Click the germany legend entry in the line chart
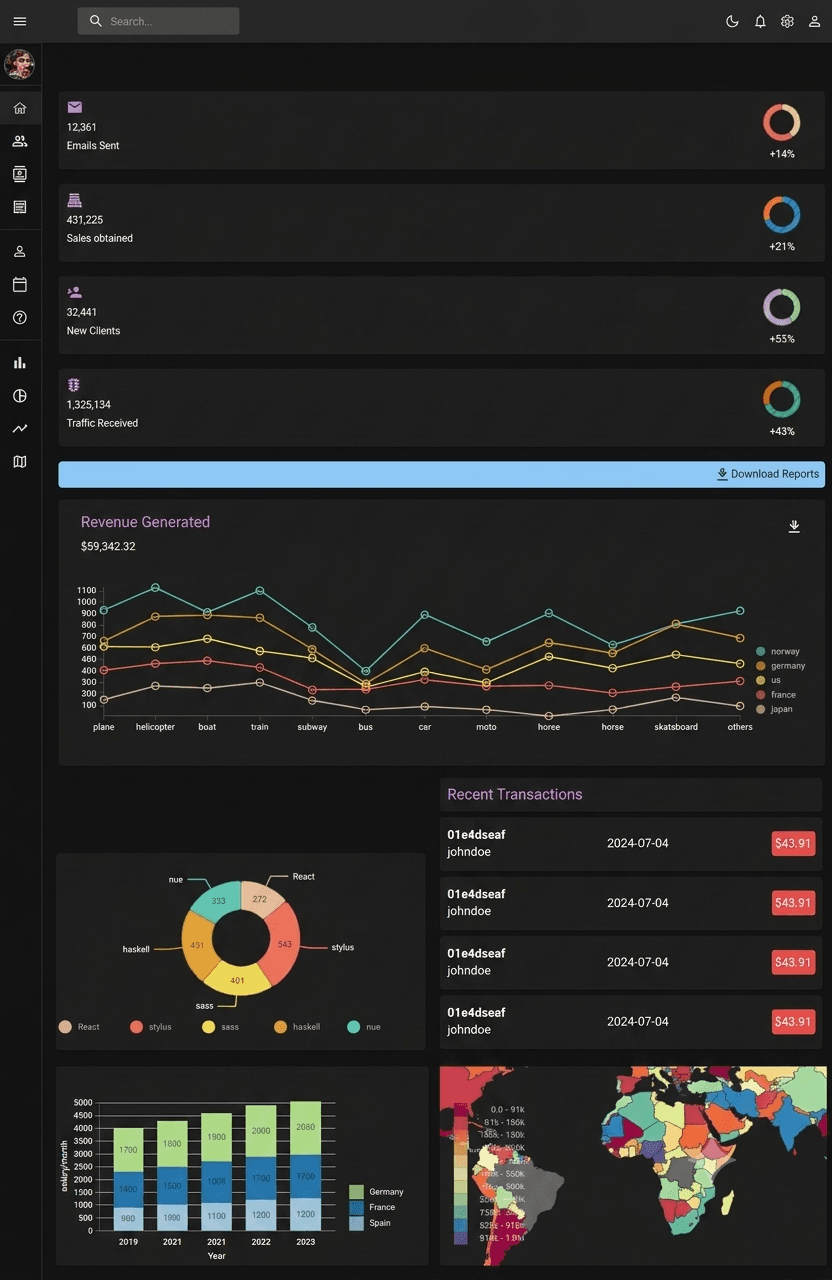 click(781, 666)
